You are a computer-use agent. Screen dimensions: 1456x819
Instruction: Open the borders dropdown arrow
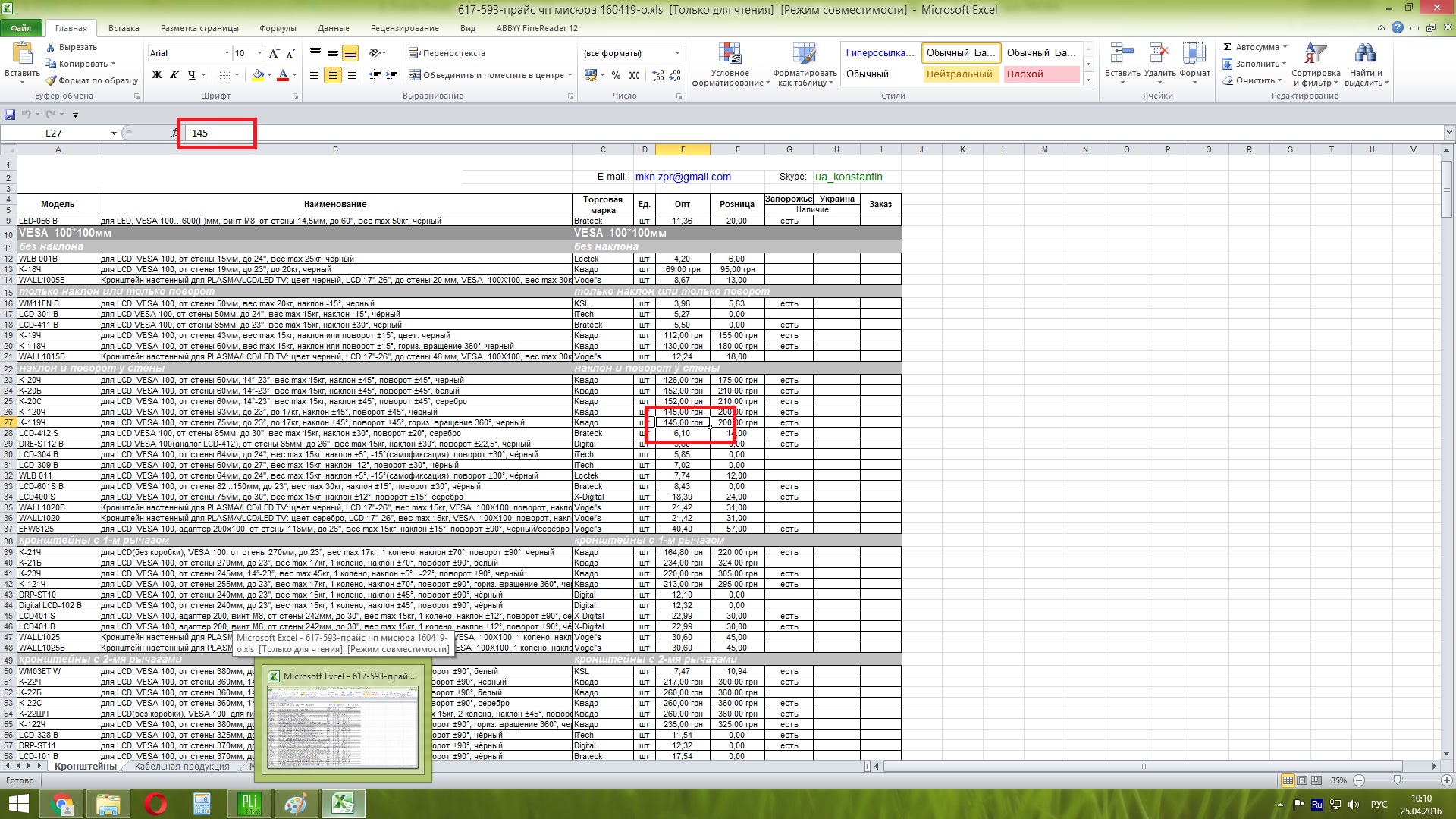coord(237,75)
